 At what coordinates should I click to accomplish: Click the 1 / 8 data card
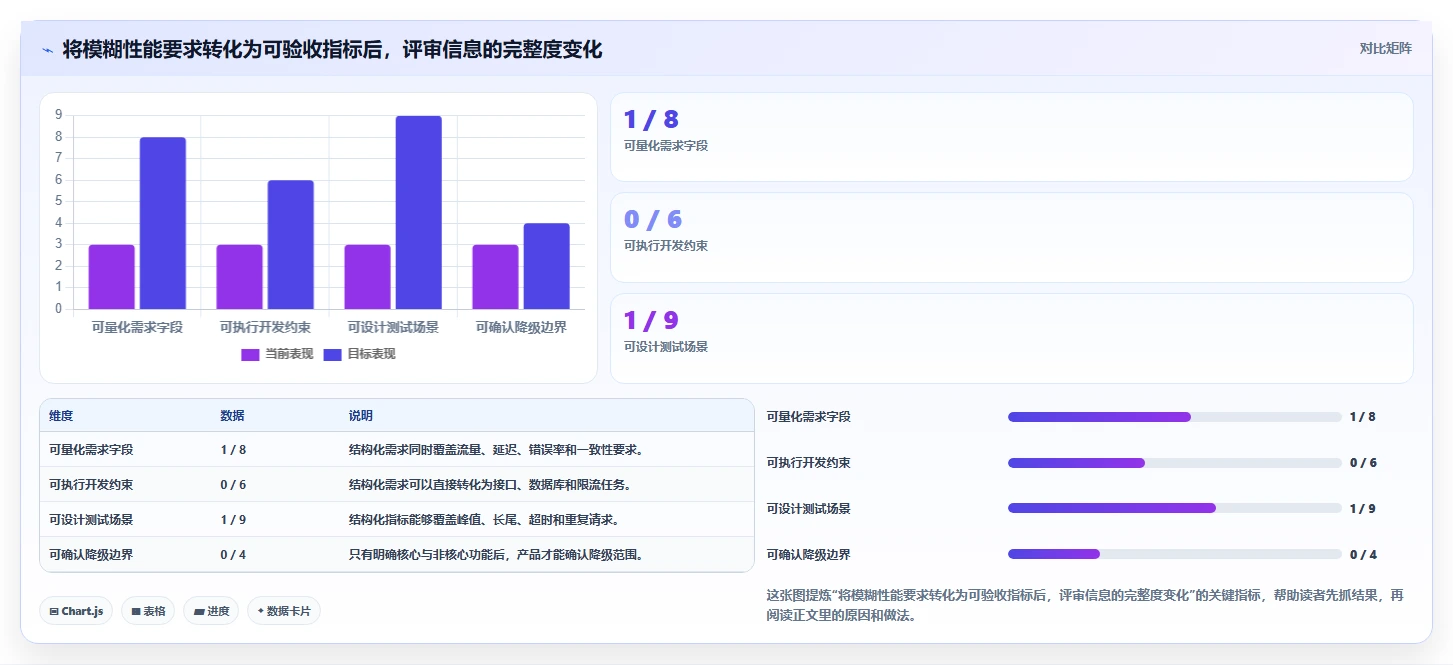point(1011,137)
